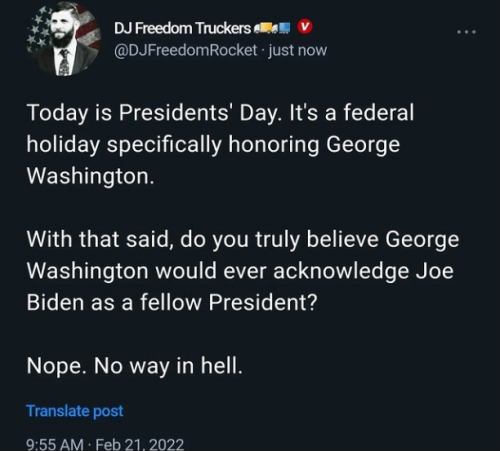Click the phrase 'specifically honoring' in post

pyautogui.click(x=213, y=145)
